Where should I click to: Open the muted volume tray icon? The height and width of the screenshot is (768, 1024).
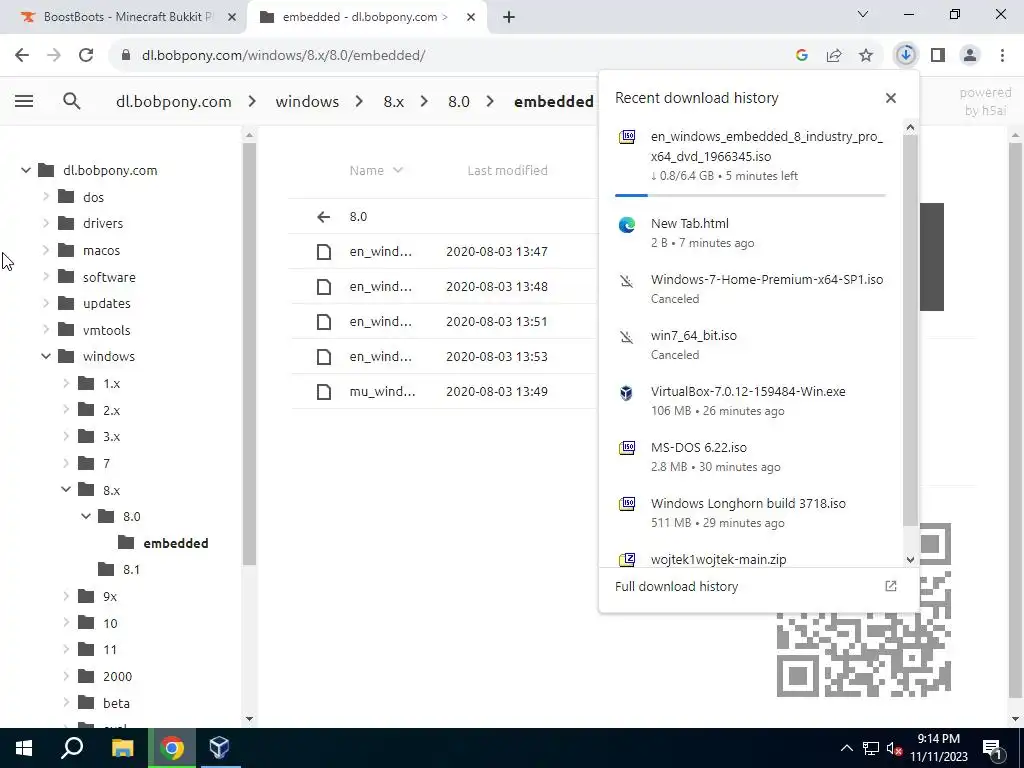click(x=895, y=749)
